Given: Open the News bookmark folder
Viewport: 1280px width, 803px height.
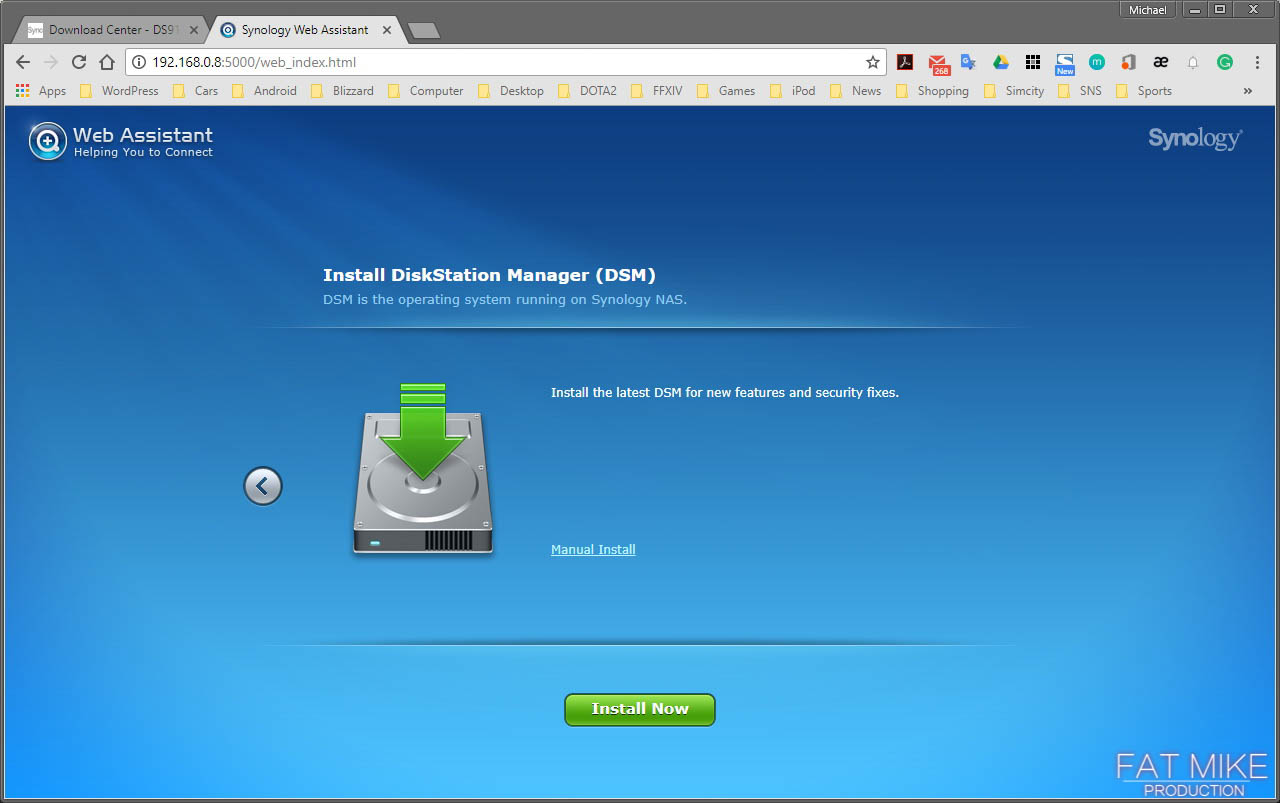Looking at the screenshot, I should 855,91.
